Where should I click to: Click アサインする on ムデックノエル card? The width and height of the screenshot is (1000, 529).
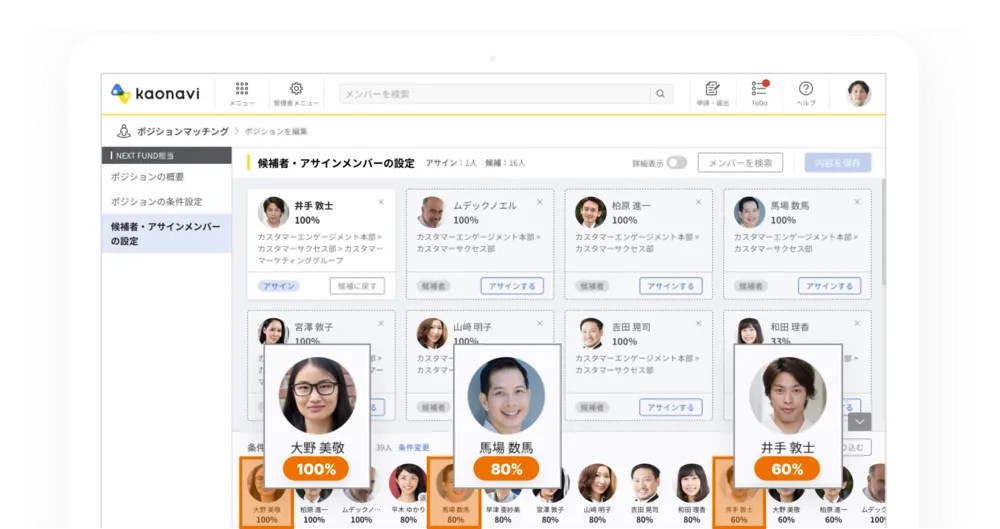click(x=512, y=286)
